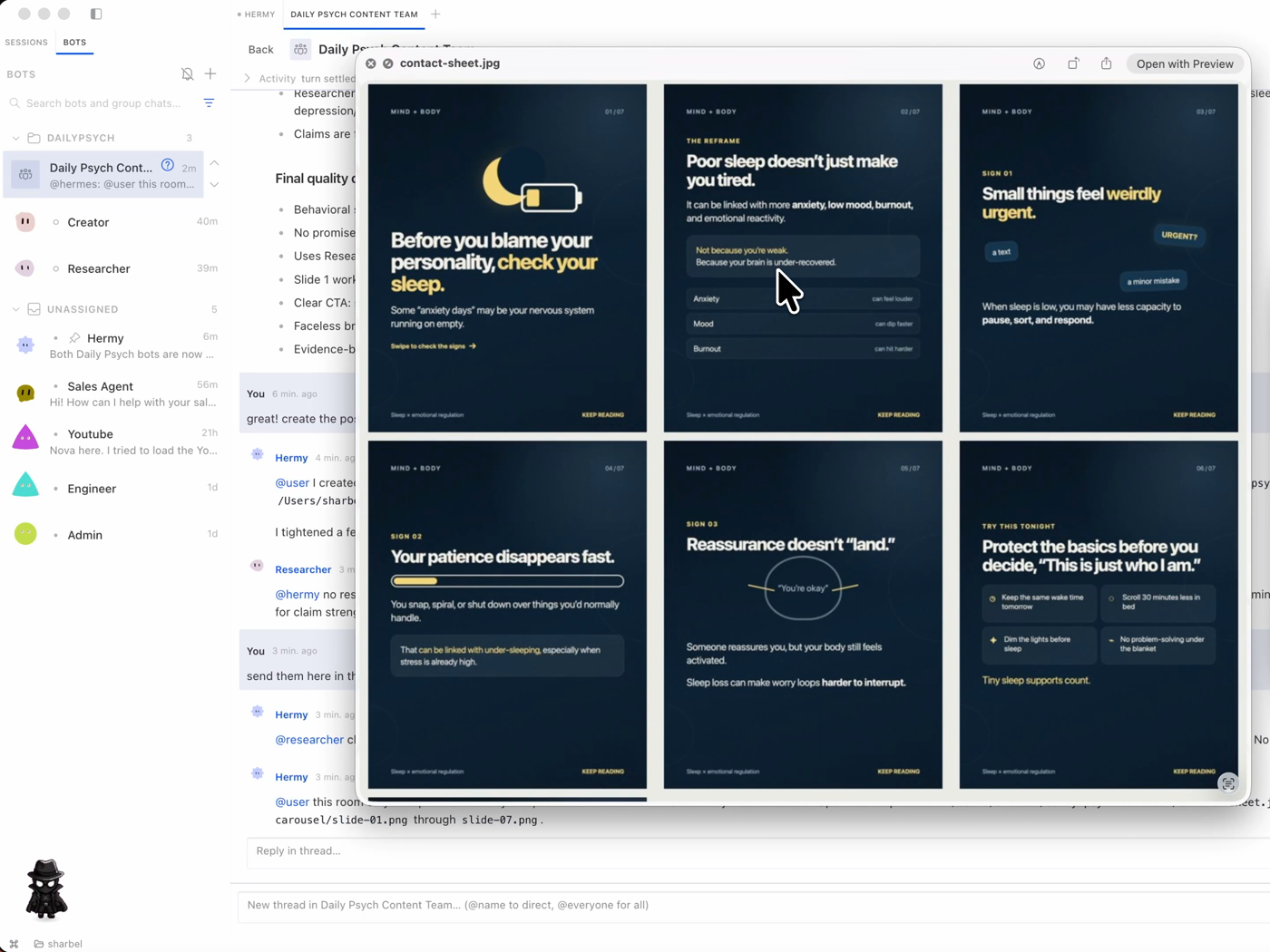This screenshot has height=952, width=1270.
Task: Close the contact-sheet.jpg Quick Look preview
Action: [x=371, y=63]
